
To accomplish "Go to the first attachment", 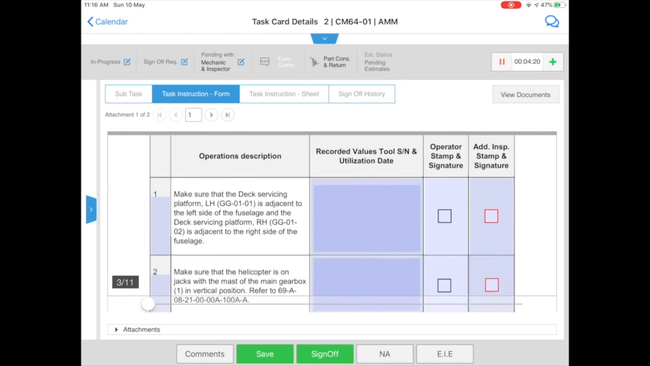I will click(160, 115).
